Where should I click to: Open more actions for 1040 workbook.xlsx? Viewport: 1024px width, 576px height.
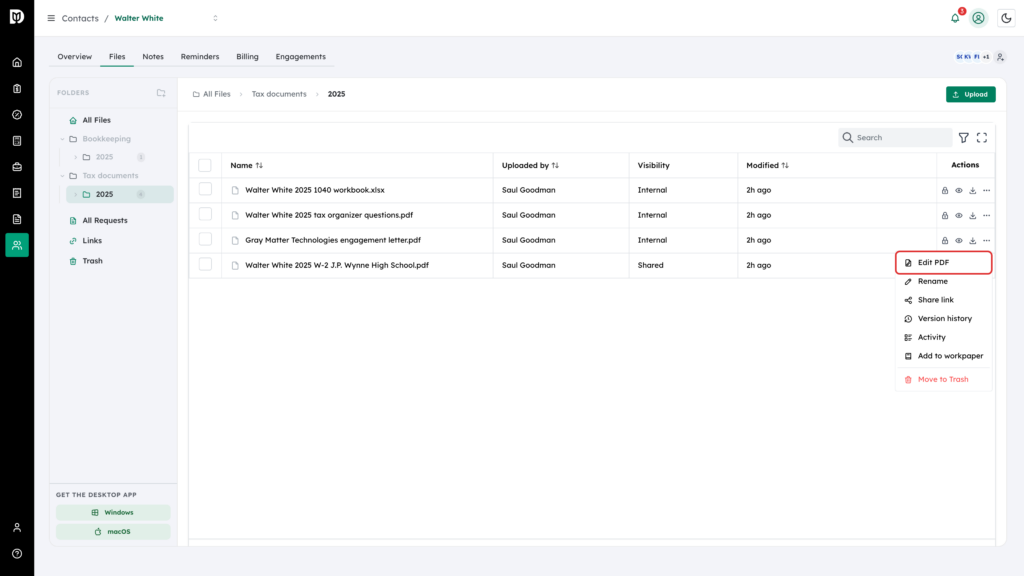986,191
